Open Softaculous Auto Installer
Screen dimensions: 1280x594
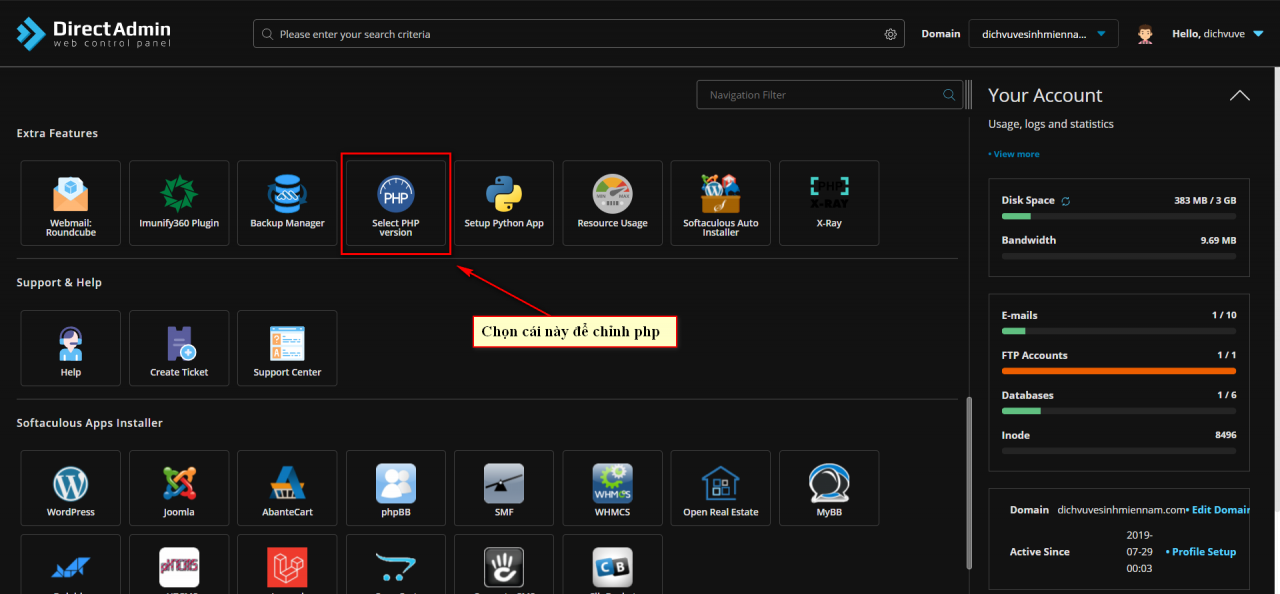tap(721, 203)
